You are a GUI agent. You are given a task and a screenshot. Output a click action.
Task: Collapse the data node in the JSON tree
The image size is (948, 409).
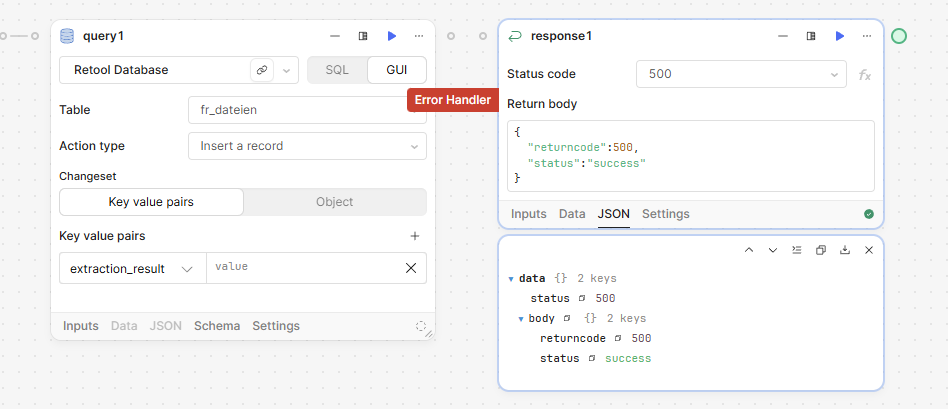(511, 279)
